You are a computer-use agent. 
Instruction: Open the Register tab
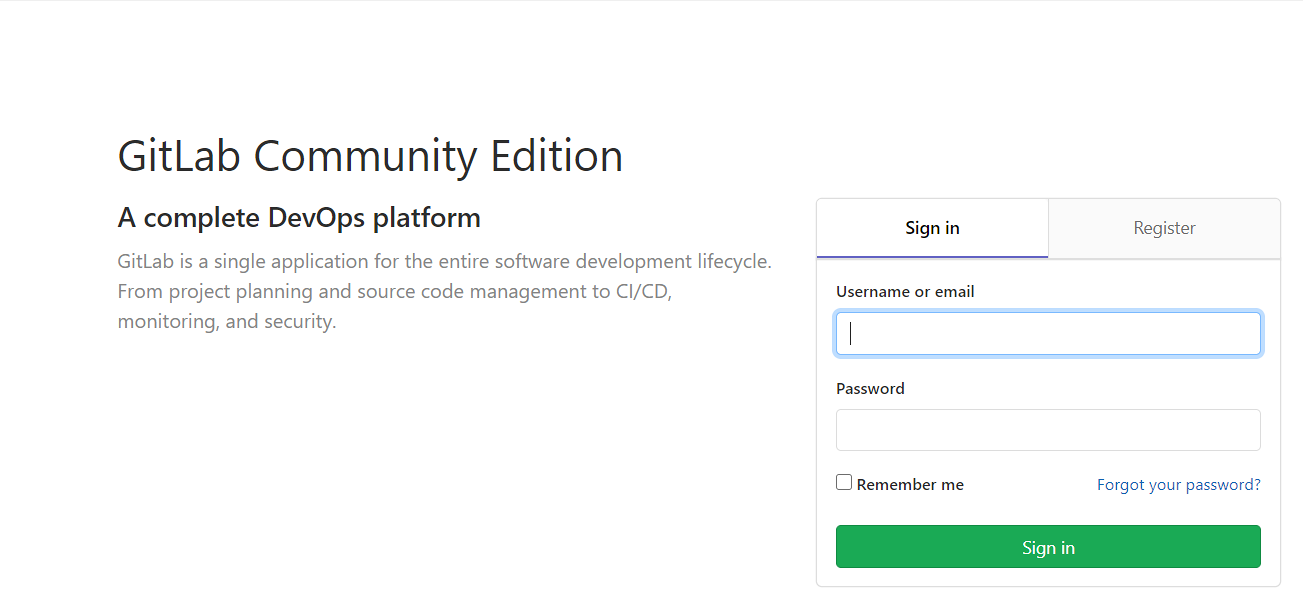pyautogui.click(x=1164, y=228)
